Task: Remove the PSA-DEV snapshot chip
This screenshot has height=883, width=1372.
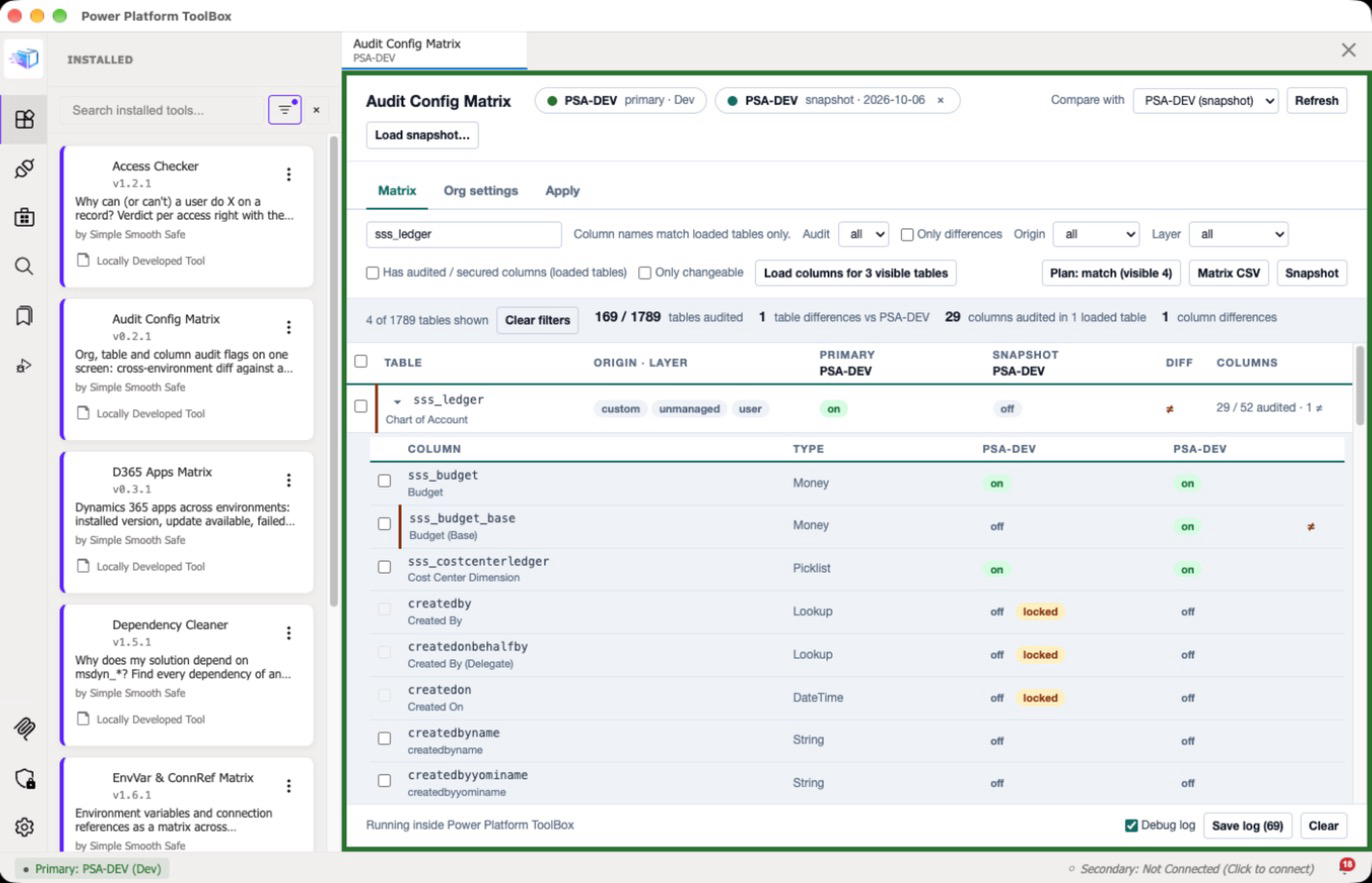Action: (940, 100)
